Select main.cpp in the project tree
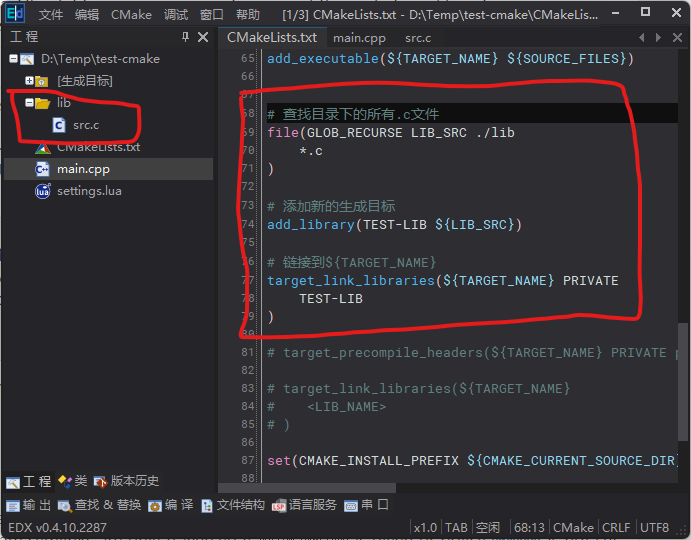This screenshot has height=540, width=691. coord(83,169)
